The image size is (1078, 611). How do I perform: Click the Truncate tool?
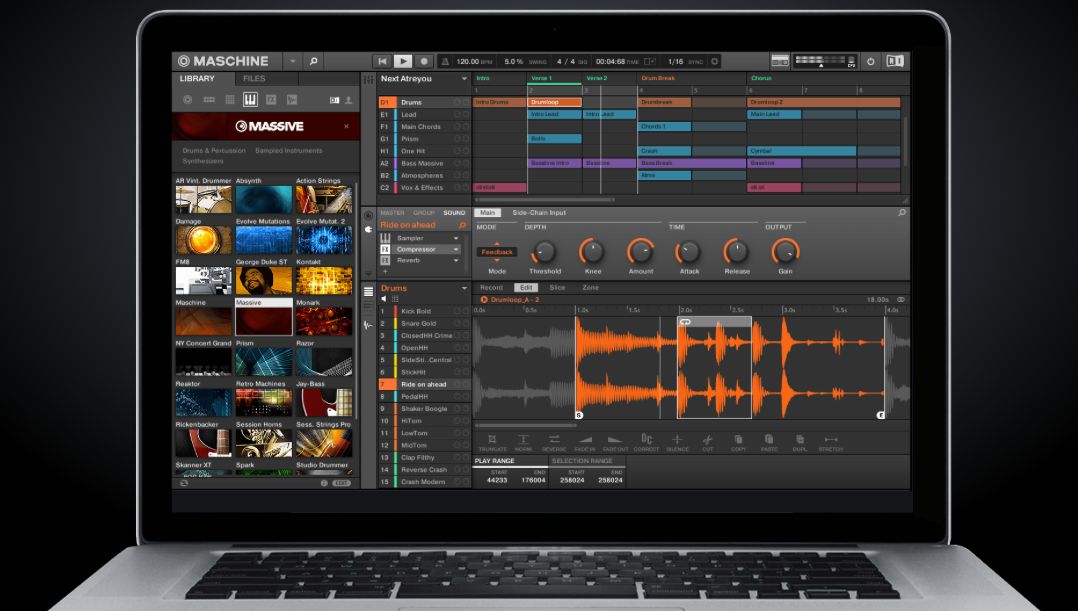(x=492, y=443)
